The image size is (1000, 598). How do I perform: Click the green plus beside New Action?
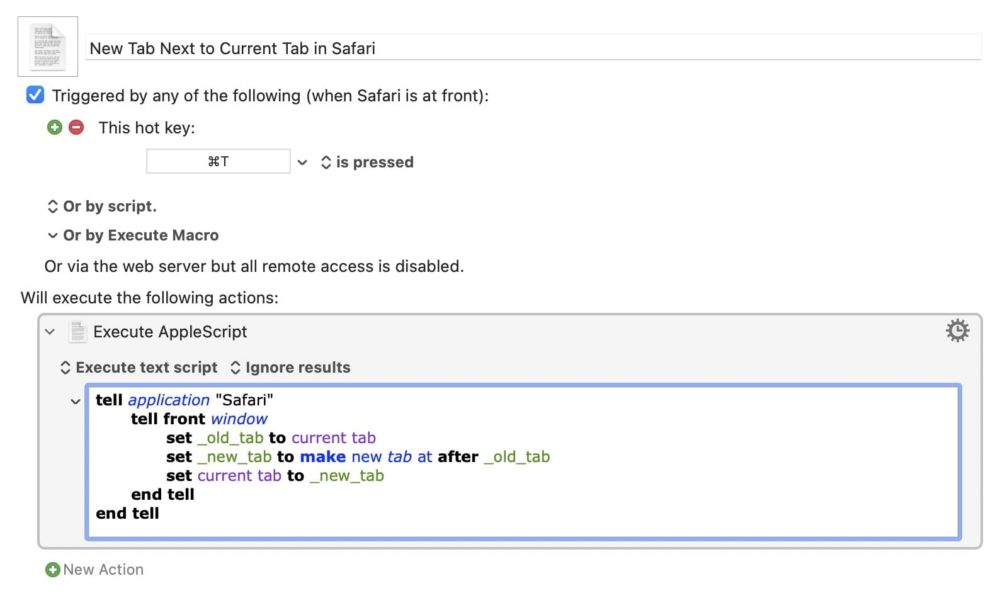click(x=53, y=569)
